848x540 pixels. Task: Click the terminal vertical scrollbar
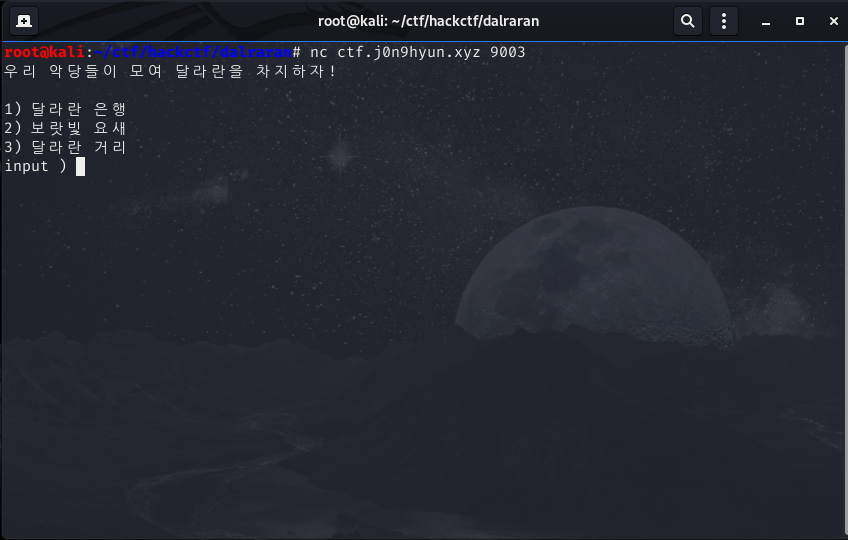[x=845, y=289]
